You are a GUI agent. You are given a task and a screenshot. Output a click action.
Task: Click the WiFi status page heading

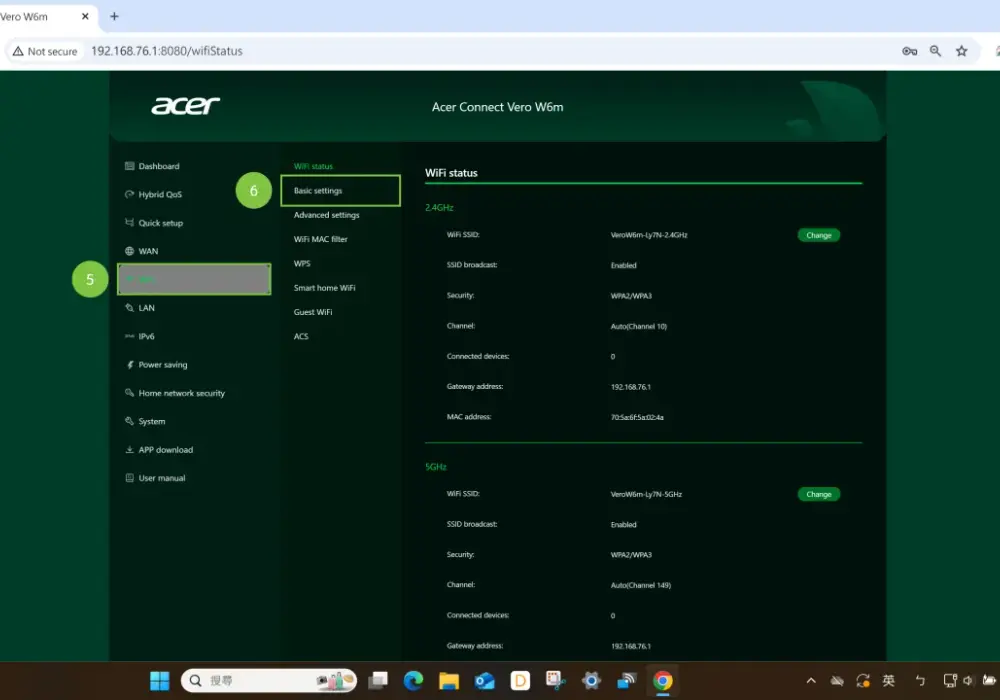452,173
